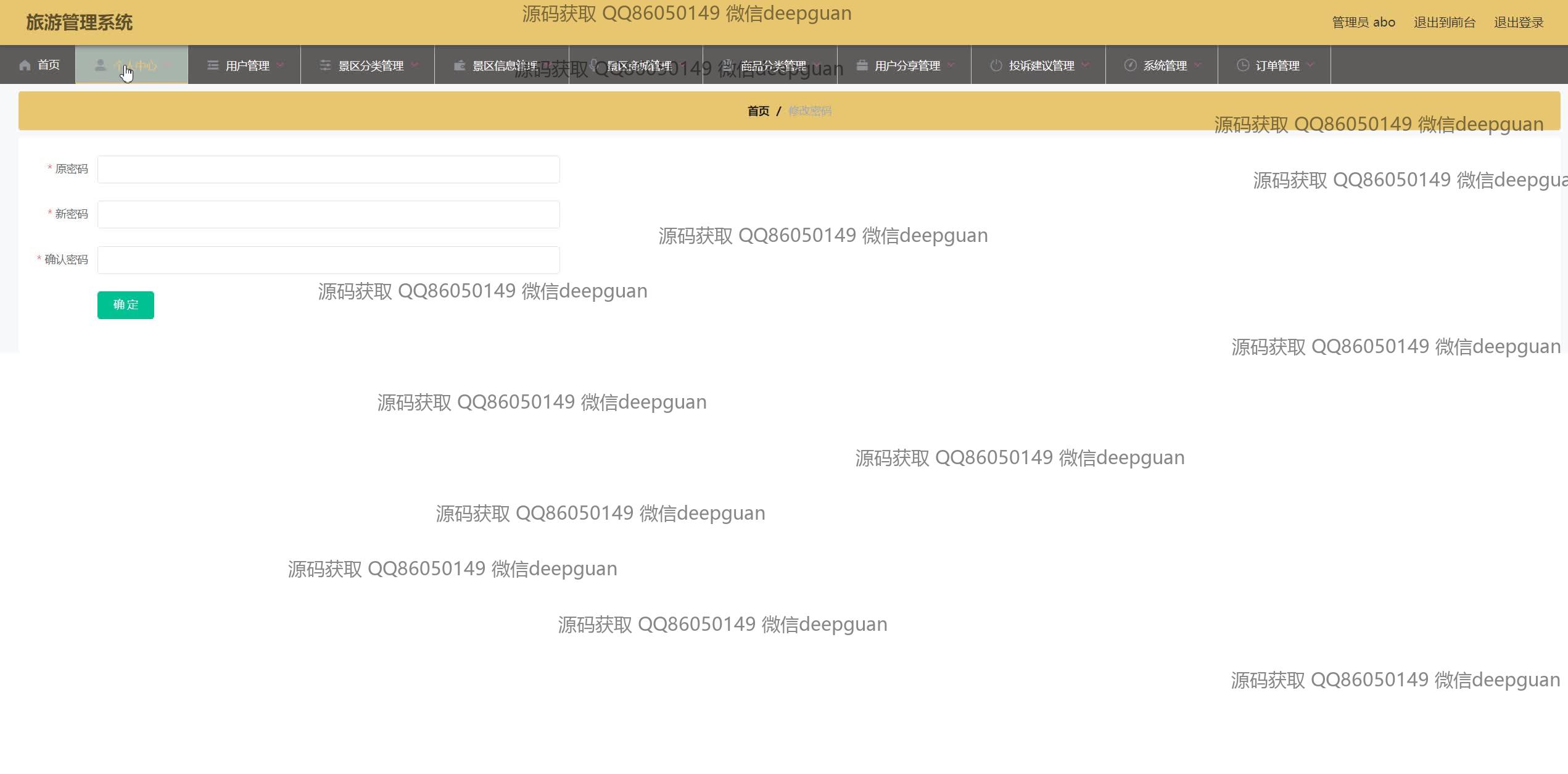Click the clock icon for 订单管理
Screen dimensions: 1568x774
(x=1243, y=65)
